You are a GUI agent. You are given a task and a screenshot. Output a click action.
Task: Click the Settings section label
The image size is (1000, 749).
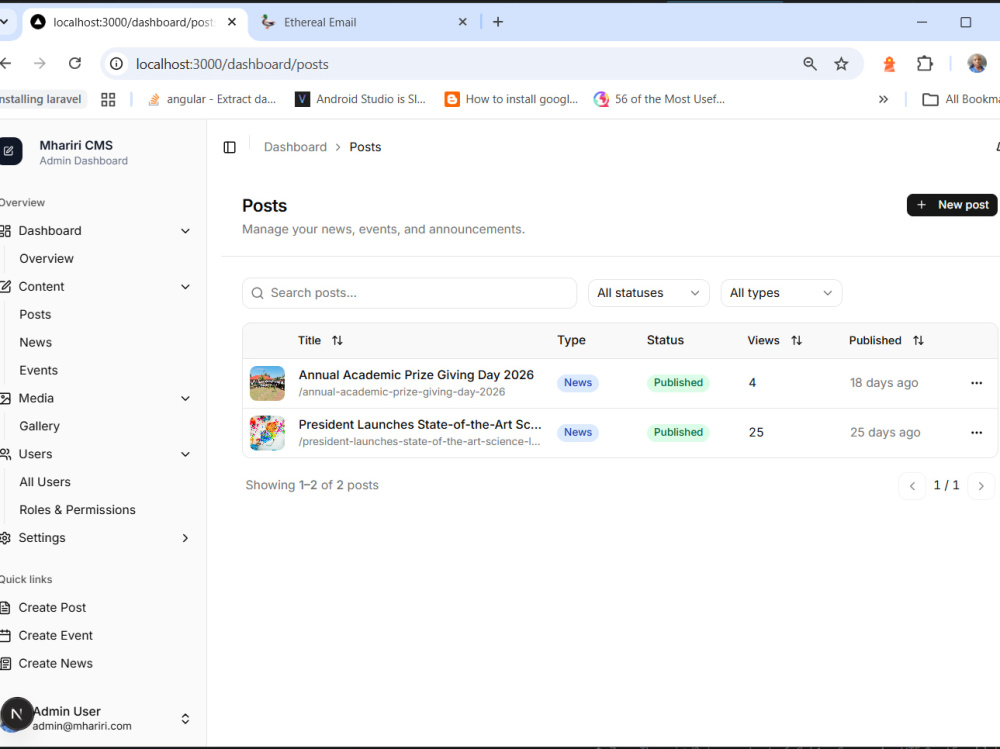tap(41, 538)
